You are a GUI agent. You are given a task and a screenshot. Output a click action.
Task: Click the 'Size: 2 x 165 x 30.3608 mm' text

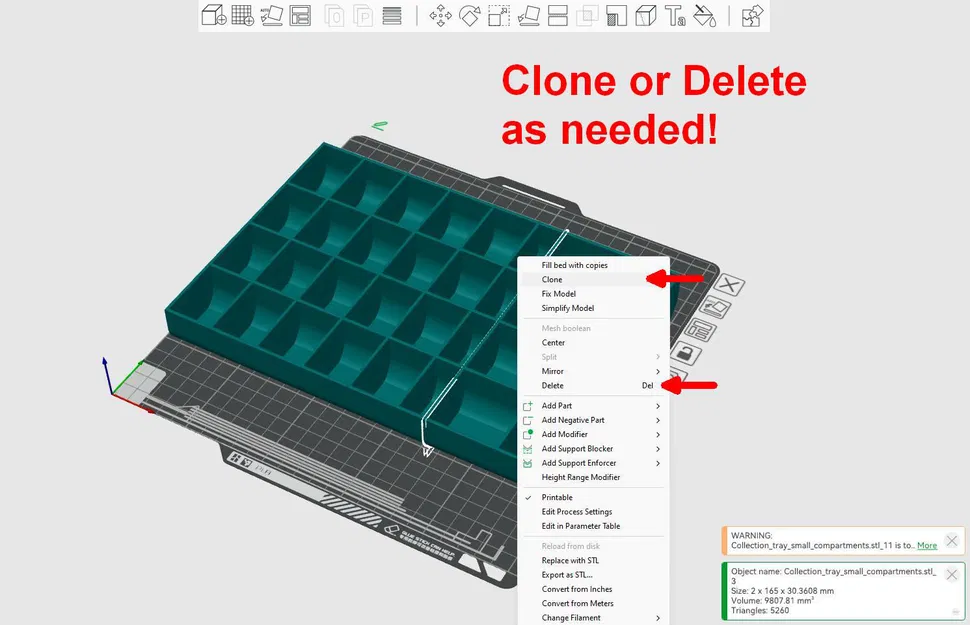pyautogui.click(x=782, y=591)
